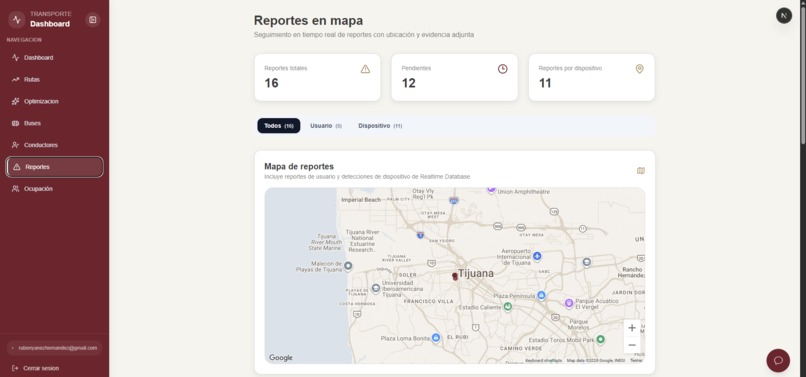
Task: Click the Reportes en mapa heading
Action: point(308,21)
